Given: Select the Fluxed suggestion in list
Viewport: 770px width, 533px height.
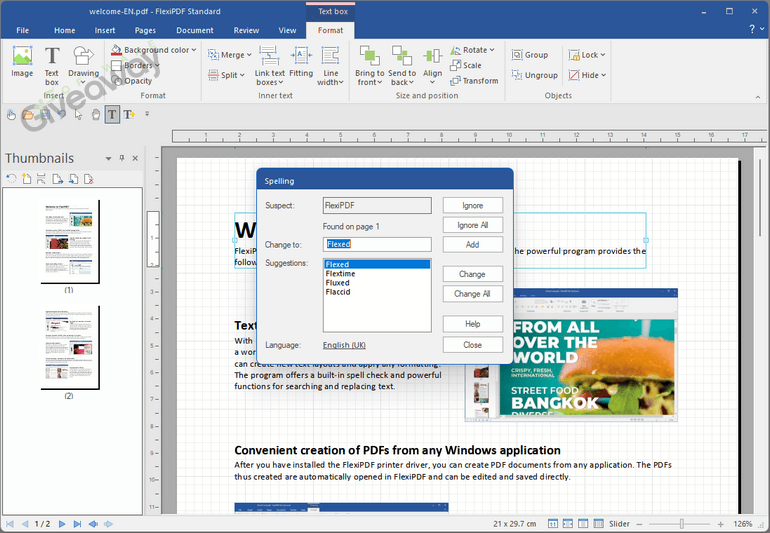Looking at the screenshot, I should (337, 283).
